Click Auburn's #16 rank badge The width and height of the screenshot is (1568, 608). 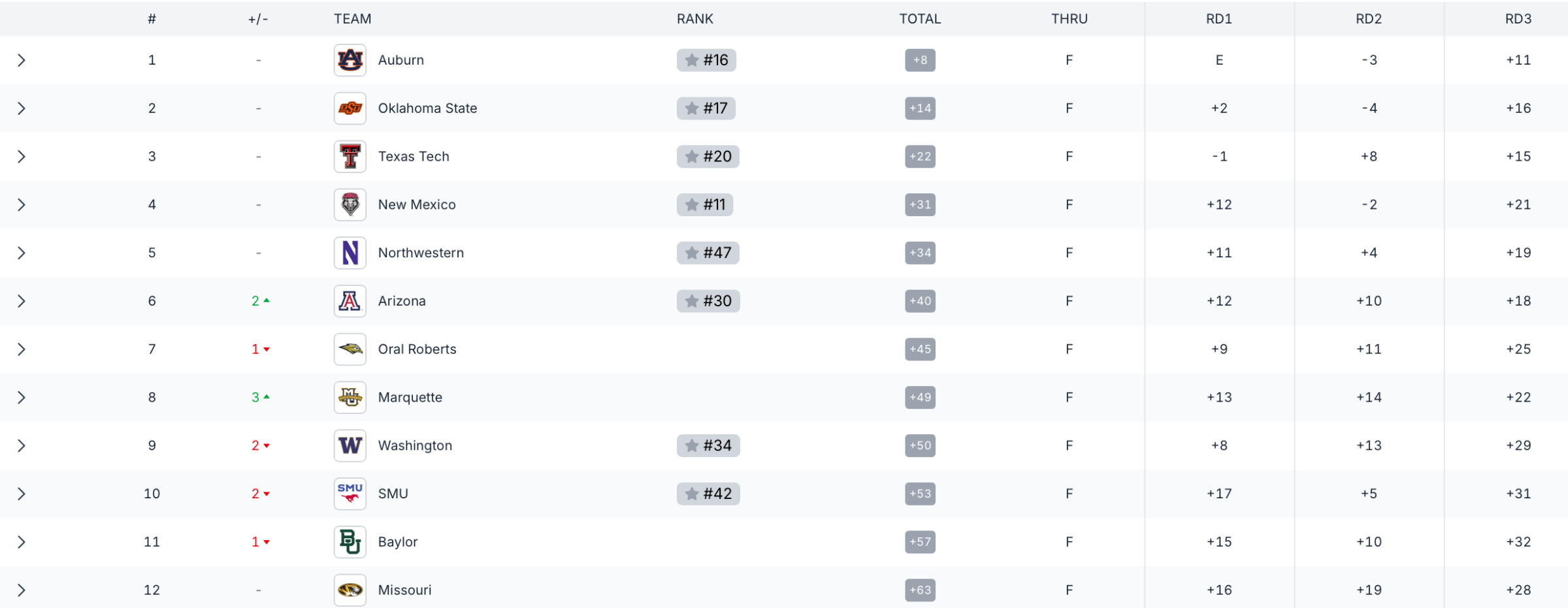706,60
